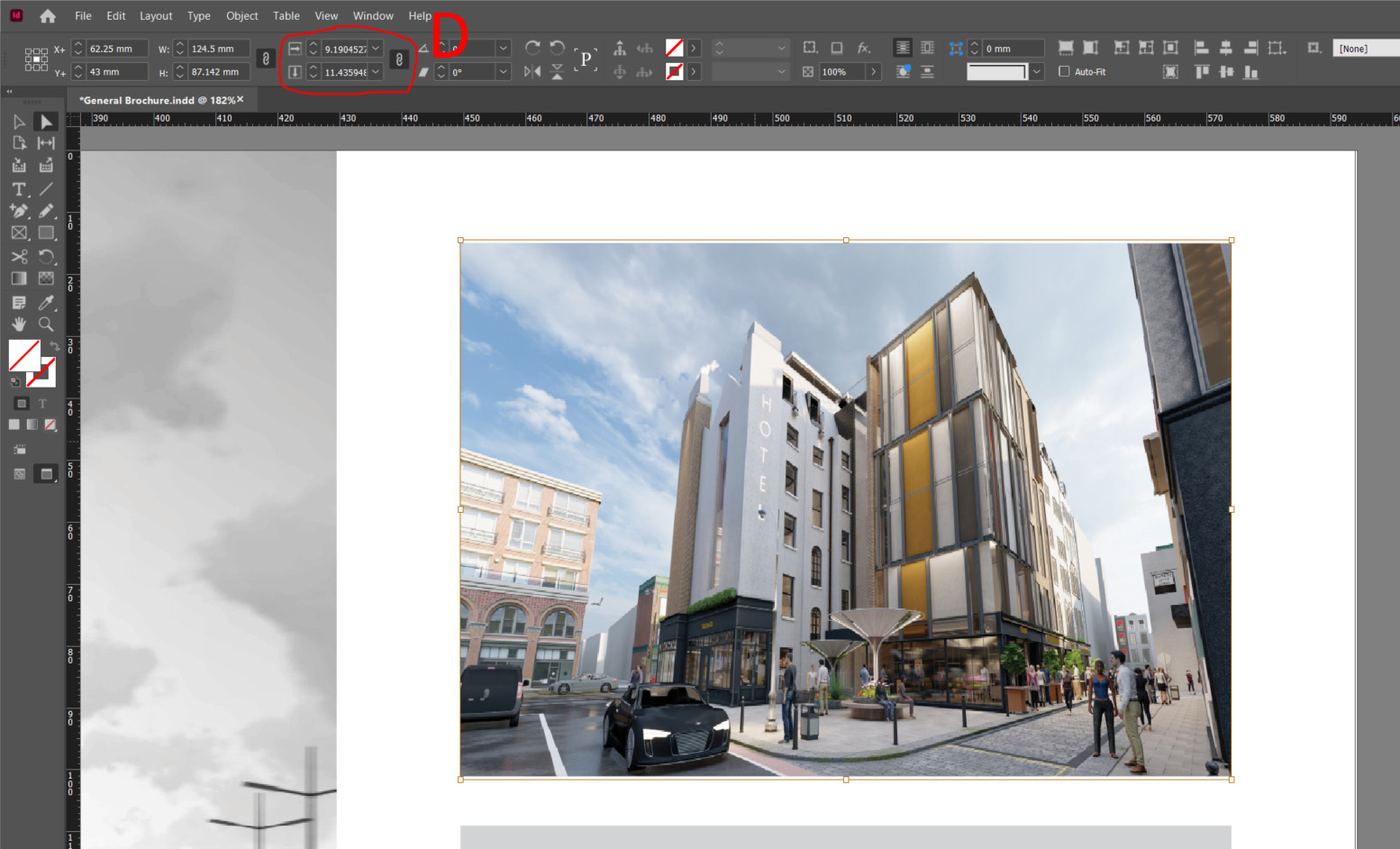This screenshot has width=1400, height=849.
Task: Toggle constrain proportions for width and height
Action: pos(266,59)
